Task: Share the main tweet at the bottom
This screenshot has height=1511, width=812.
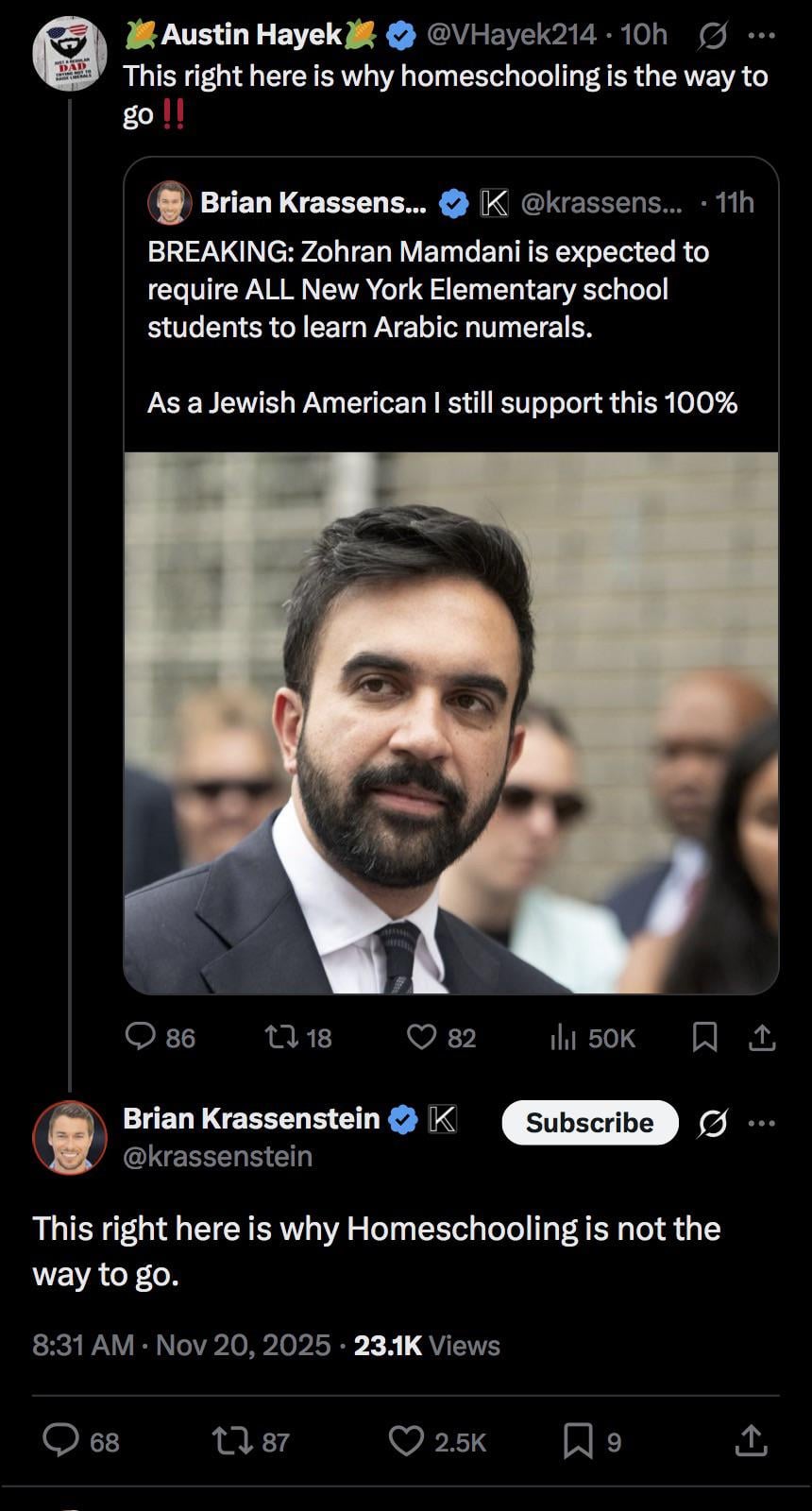Action: pos(751,1441)
